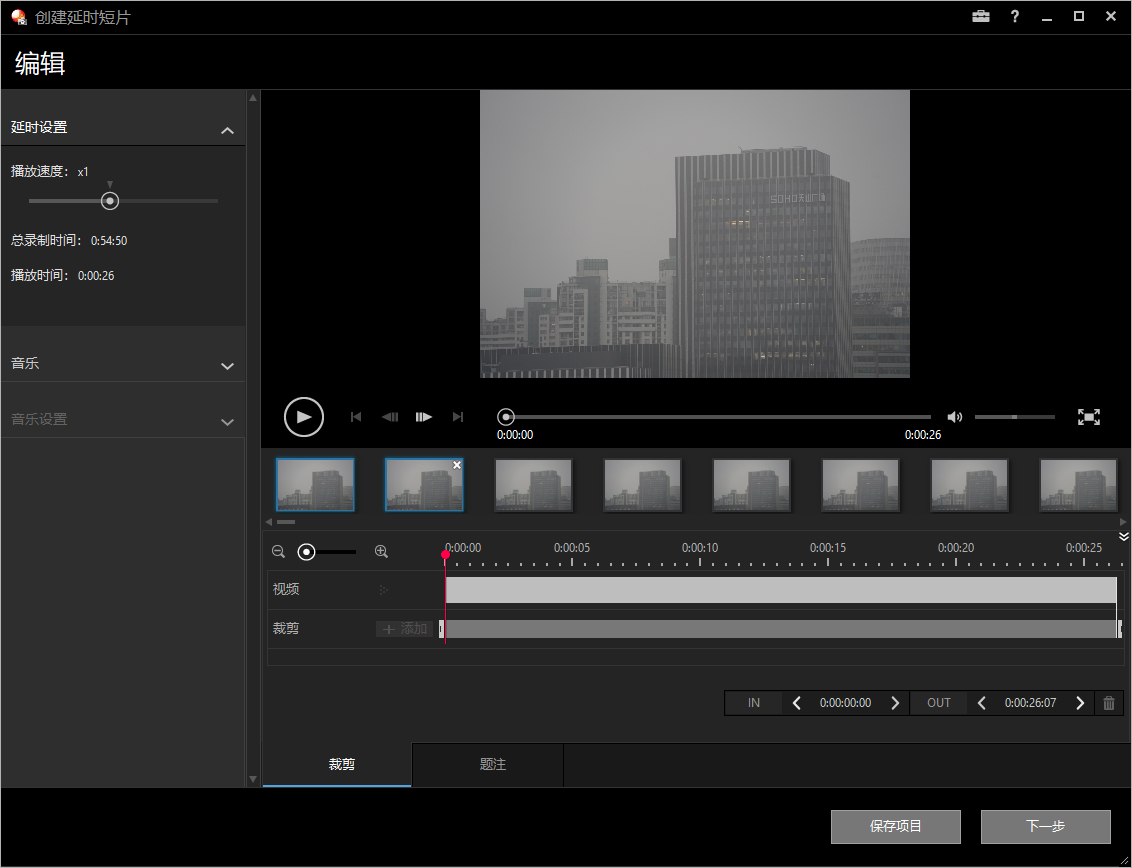Click the 下一步 button

[1045, 827]
